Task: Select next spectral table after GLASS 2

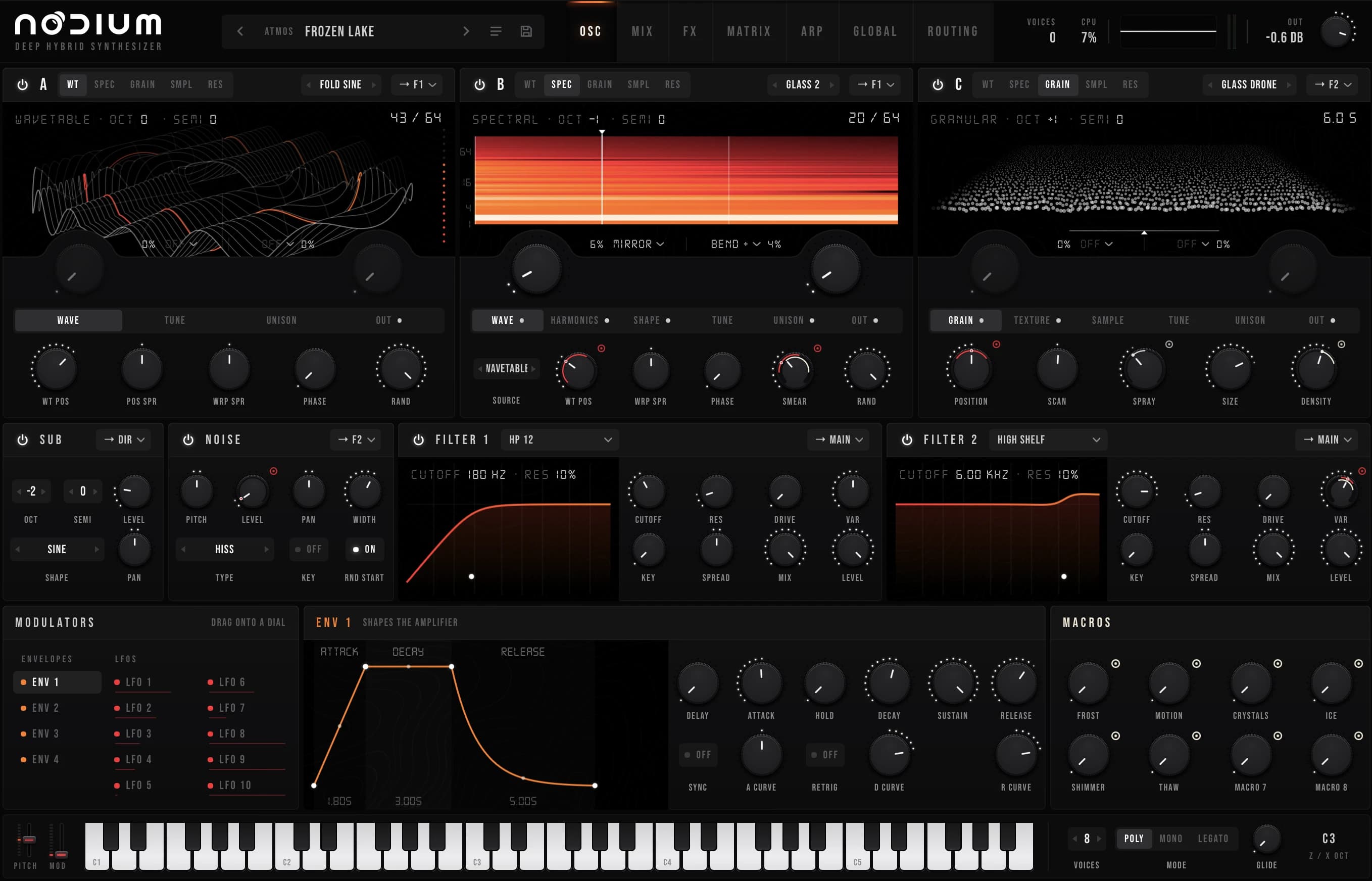Action: [x=831, y=85]
